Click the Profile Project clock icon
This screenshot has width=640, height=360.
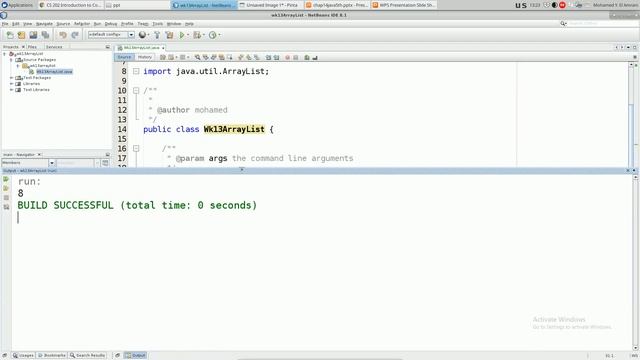(x=212, y=35)
